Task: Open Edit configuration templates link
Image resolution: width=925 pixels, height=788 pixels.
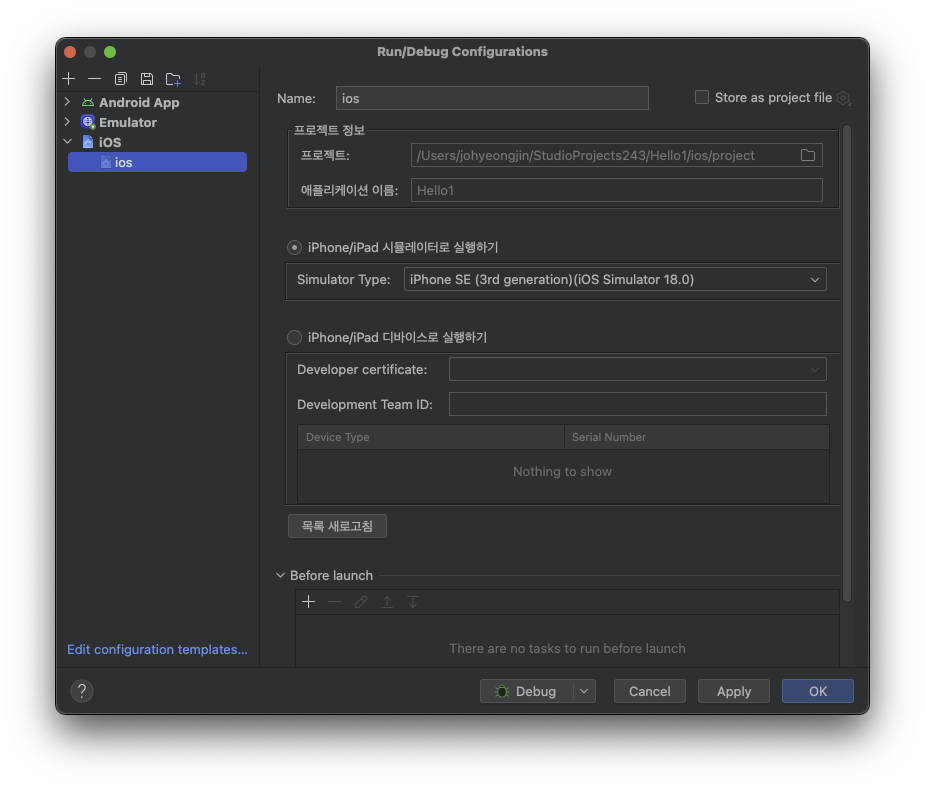Action: coord(158,649)
